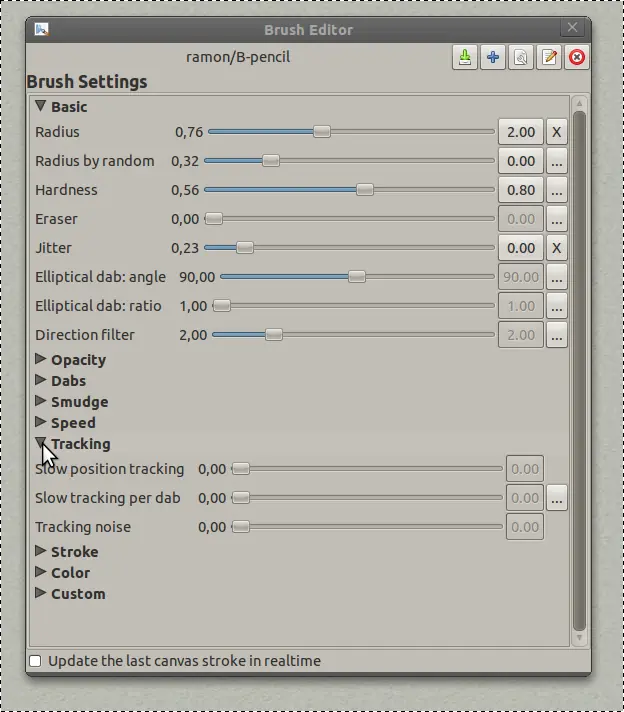Collapse the Tracking section
Image resolution: width=624 pixels, height=712 pixels.
tap(40, 443)
